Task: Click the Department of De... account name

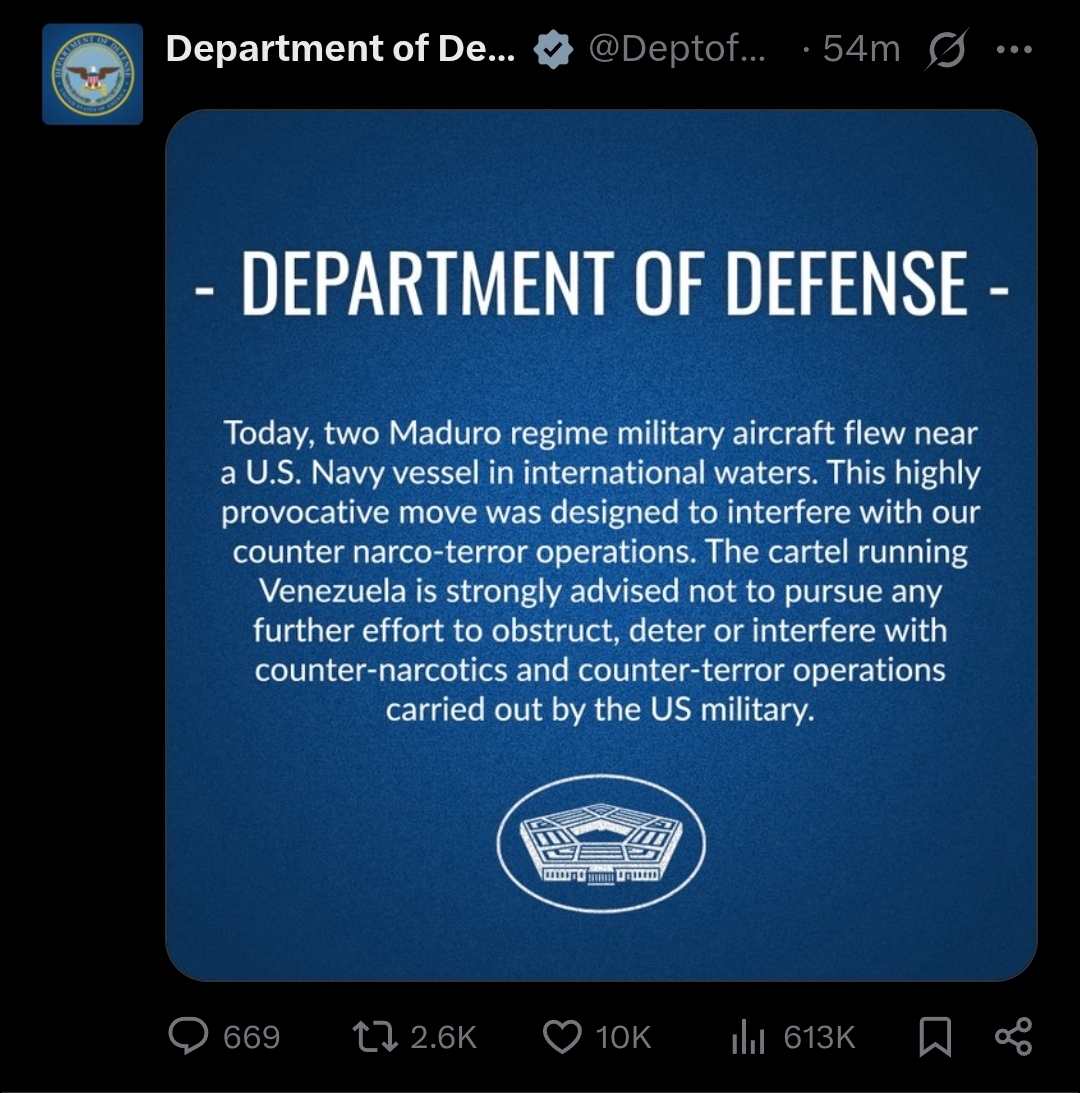Action: coord(340,49)
